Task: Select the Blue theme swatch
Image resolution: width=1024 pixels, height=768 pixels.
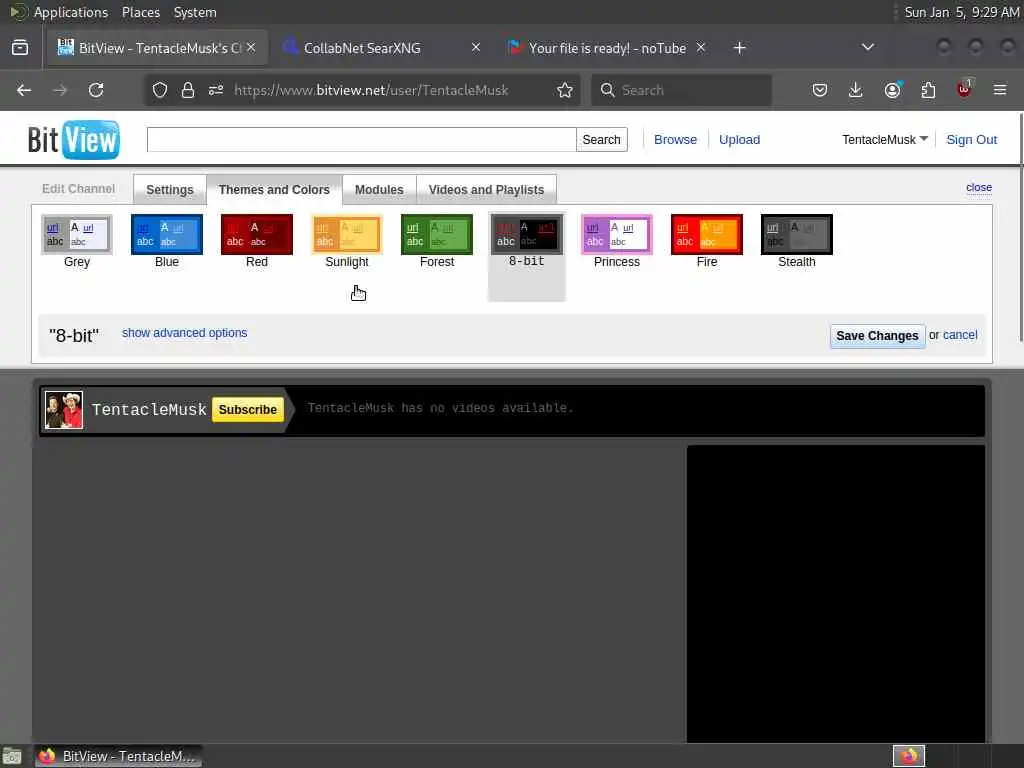Action: (x=167, y=234)
